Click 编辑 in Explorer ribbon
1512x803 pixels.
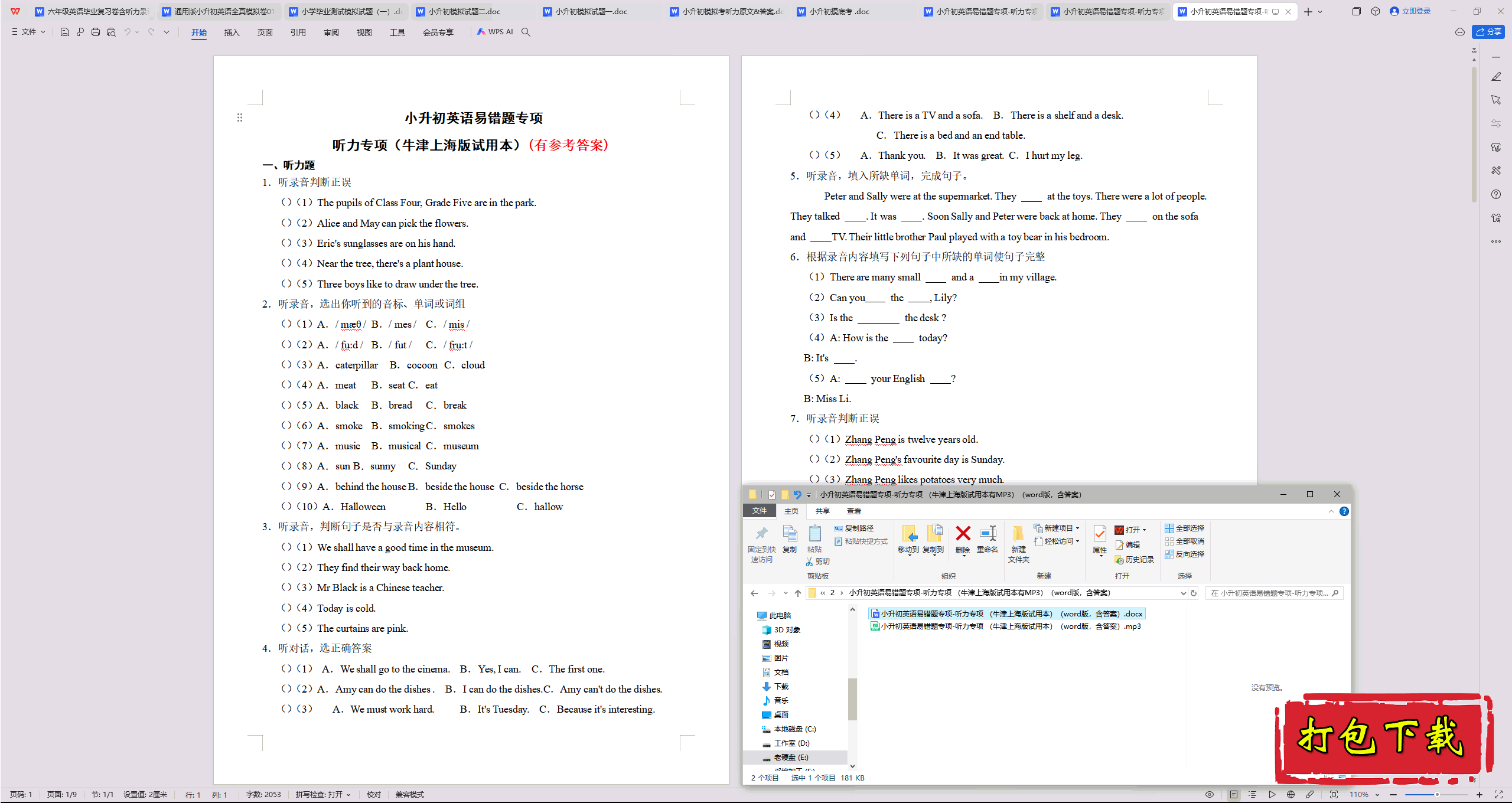(1128, 545)
